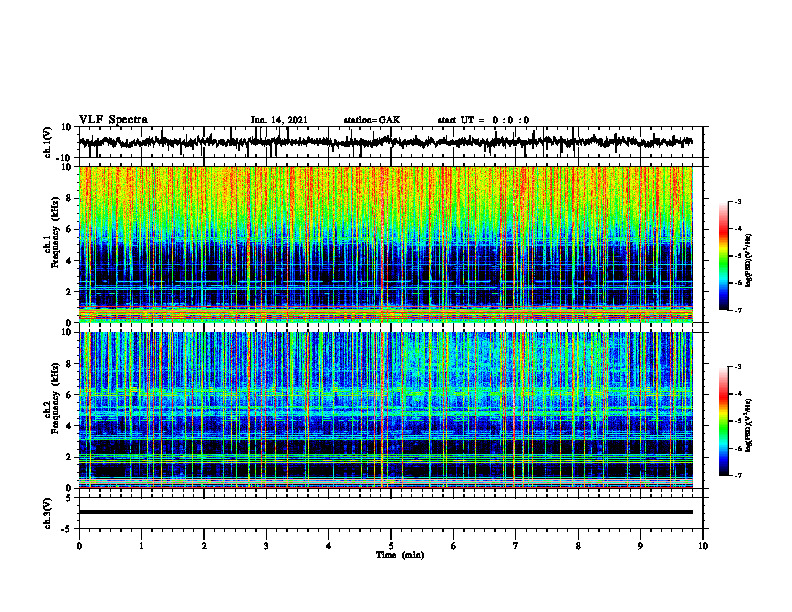Viewport: 792px width, 612px height.
Task: Click the "ch.3(V)" axis label
Action: tap(48, 513)
